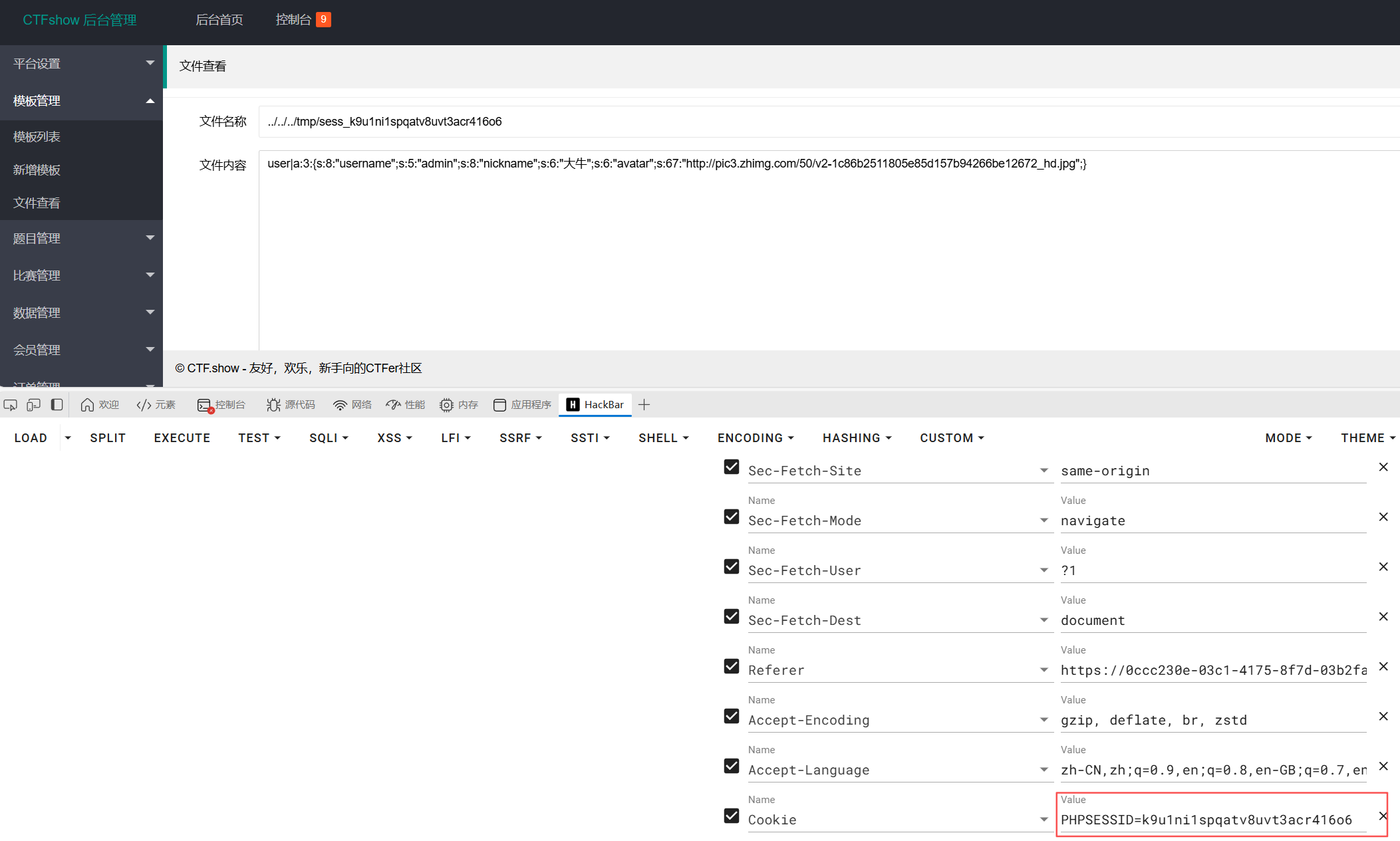Disable the Referer header checkbox
Image resolution: width=1400 pixels, height=841 pixels.
[x=732, y=666]
